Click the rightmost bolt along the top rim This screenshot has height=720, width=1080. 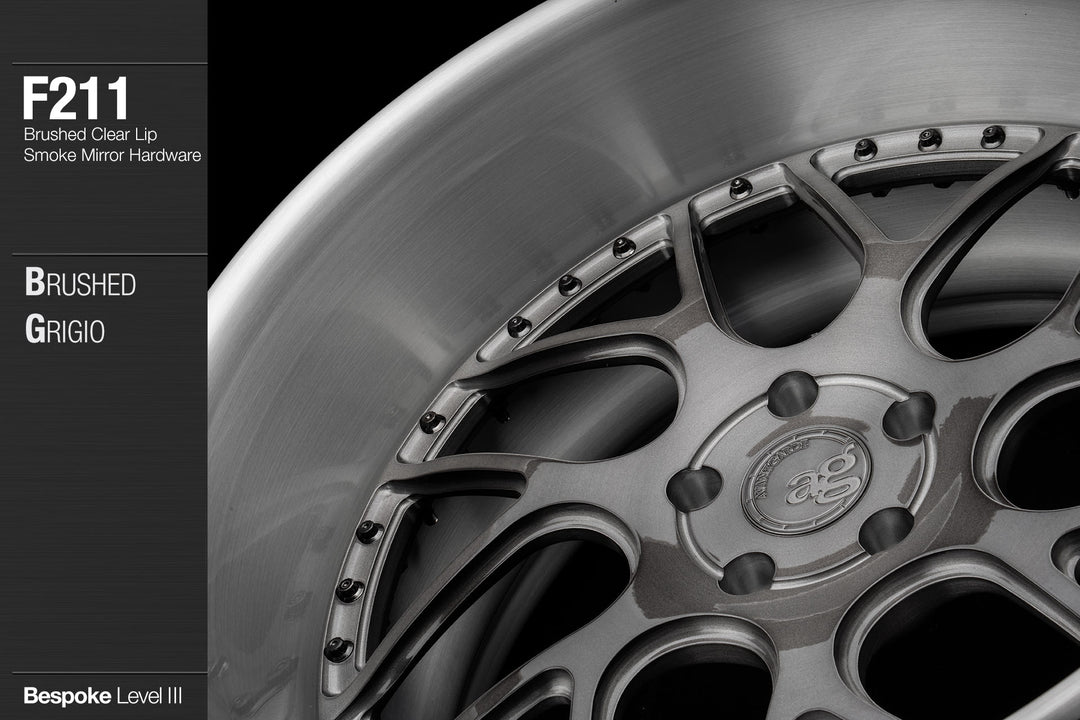coord(992,136)
